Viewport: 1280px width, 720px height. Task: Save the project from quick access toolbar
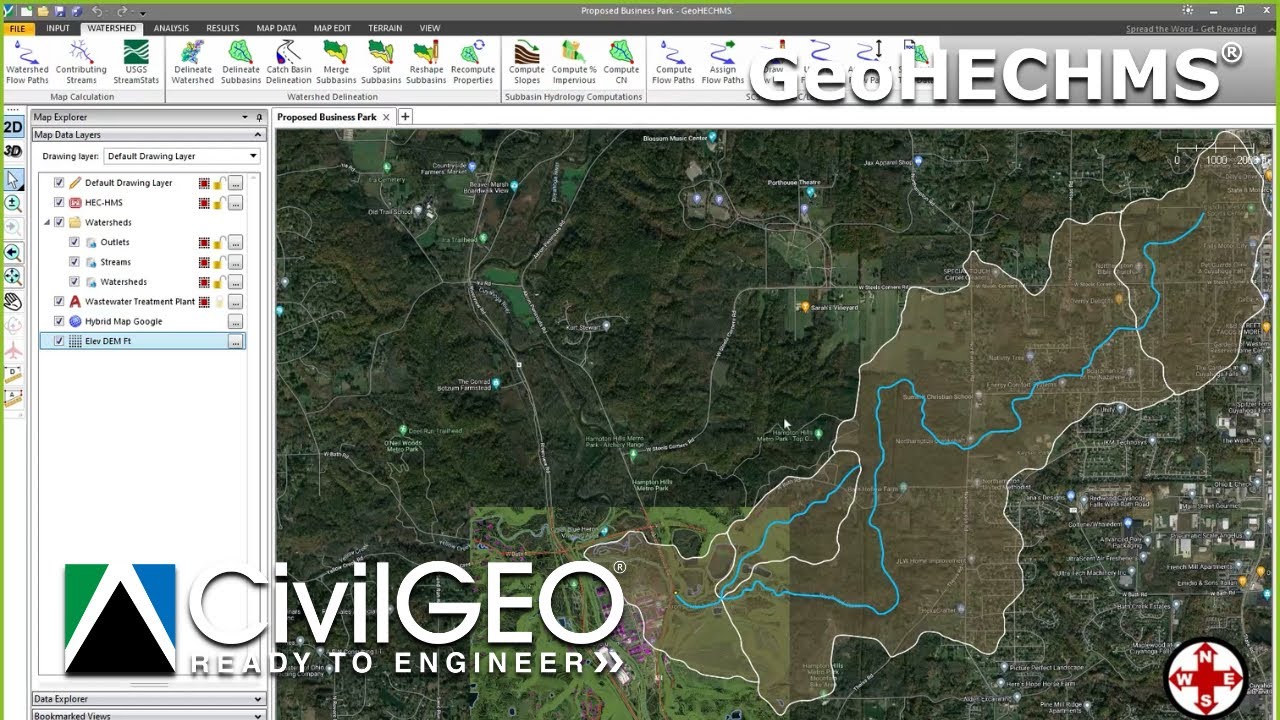(60, 11)
